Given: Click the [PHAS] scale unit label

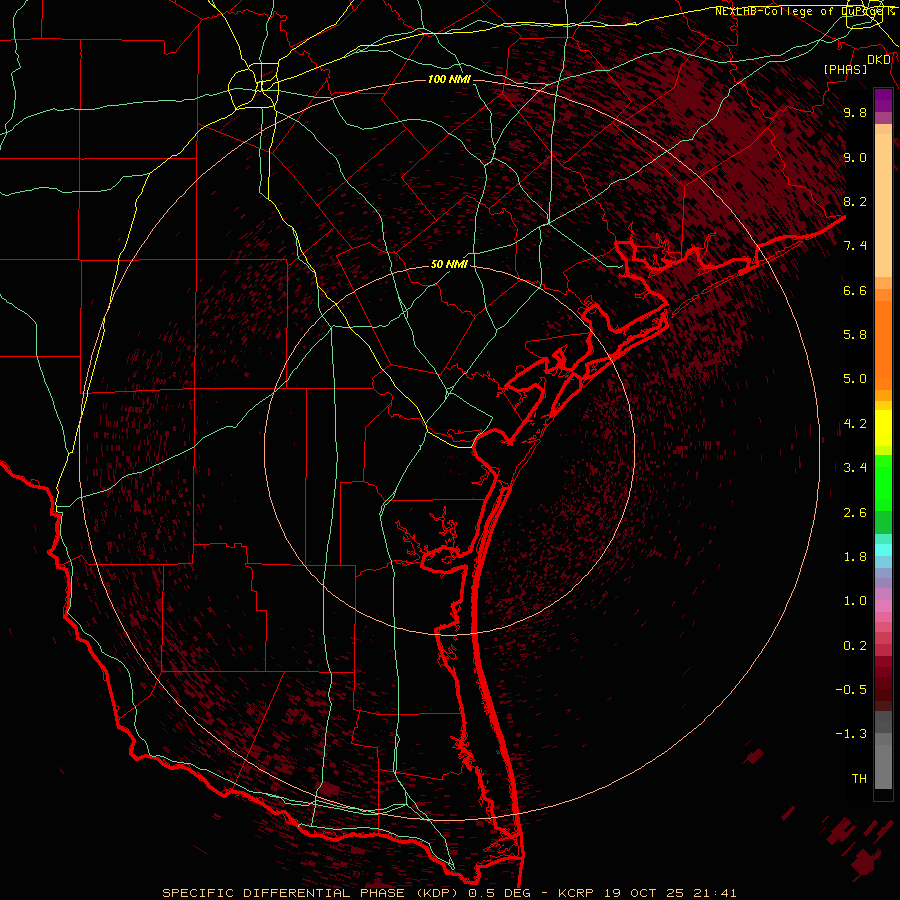Looking at the screenshot, I should point(845,70).
